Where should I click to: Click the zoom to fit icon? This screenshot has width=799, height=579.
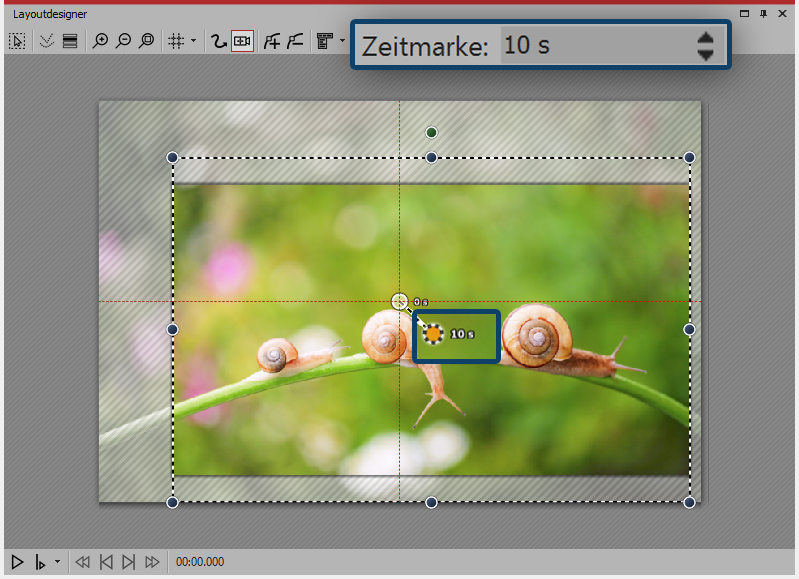pyautogui.click(x=147, y=41)
